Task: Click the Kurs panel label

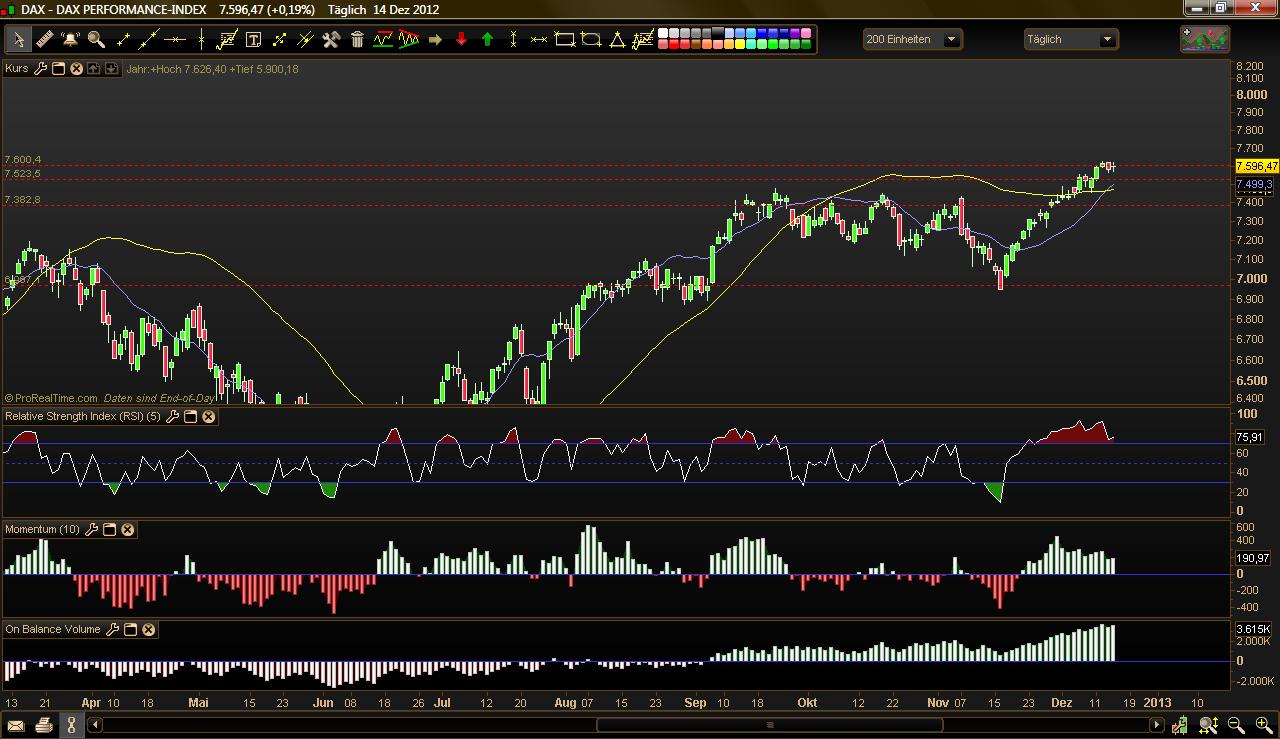Action: pos(17,69)
